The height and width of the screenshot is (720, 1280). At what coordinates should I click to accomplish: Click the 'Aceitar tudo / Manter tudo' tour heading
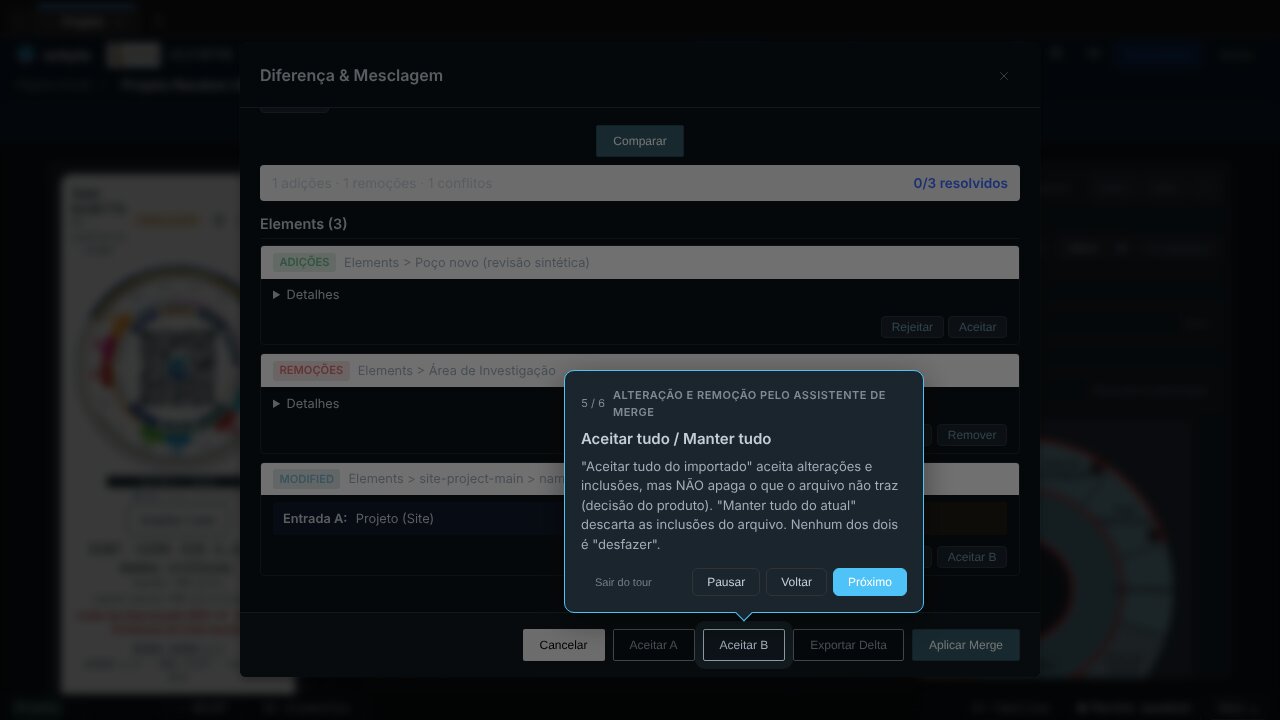point(676,439)
